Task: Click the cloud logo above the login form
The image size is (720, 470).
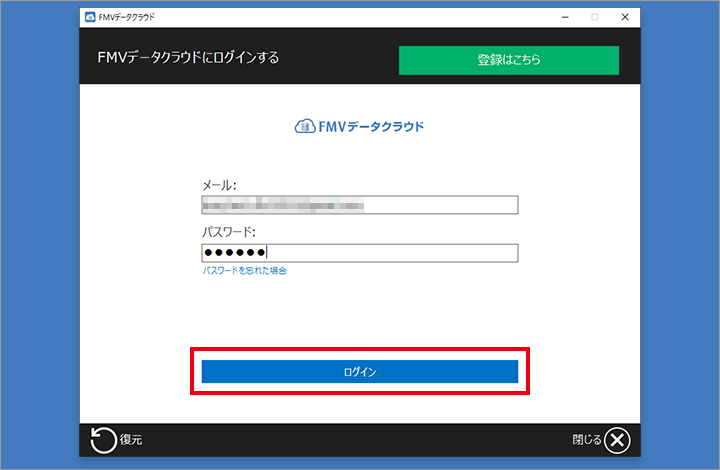Action: [x=305, y=127]
